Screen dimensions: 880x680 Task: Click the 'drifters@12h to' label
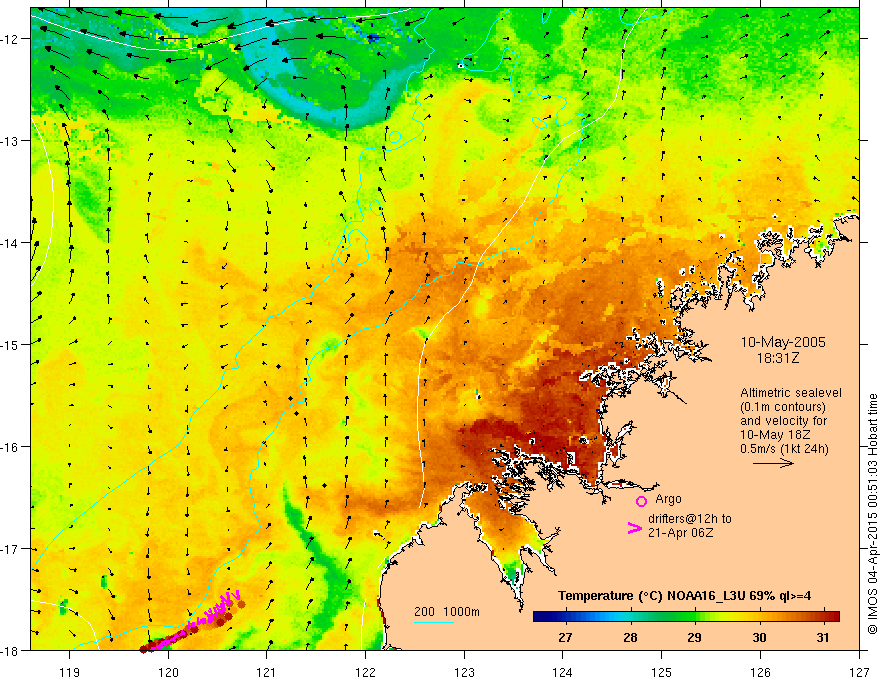690,519
